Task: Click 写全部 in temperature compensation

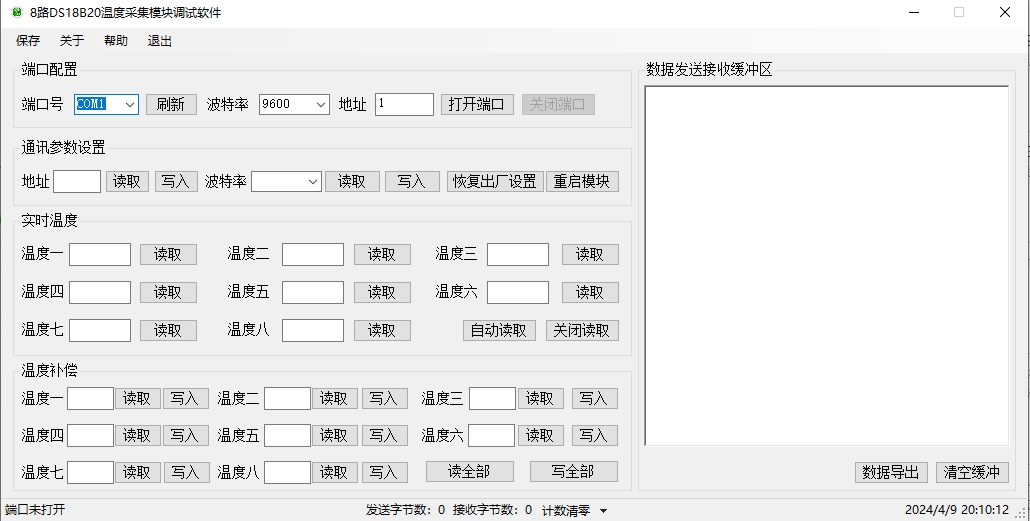Action: pos(573,471)
